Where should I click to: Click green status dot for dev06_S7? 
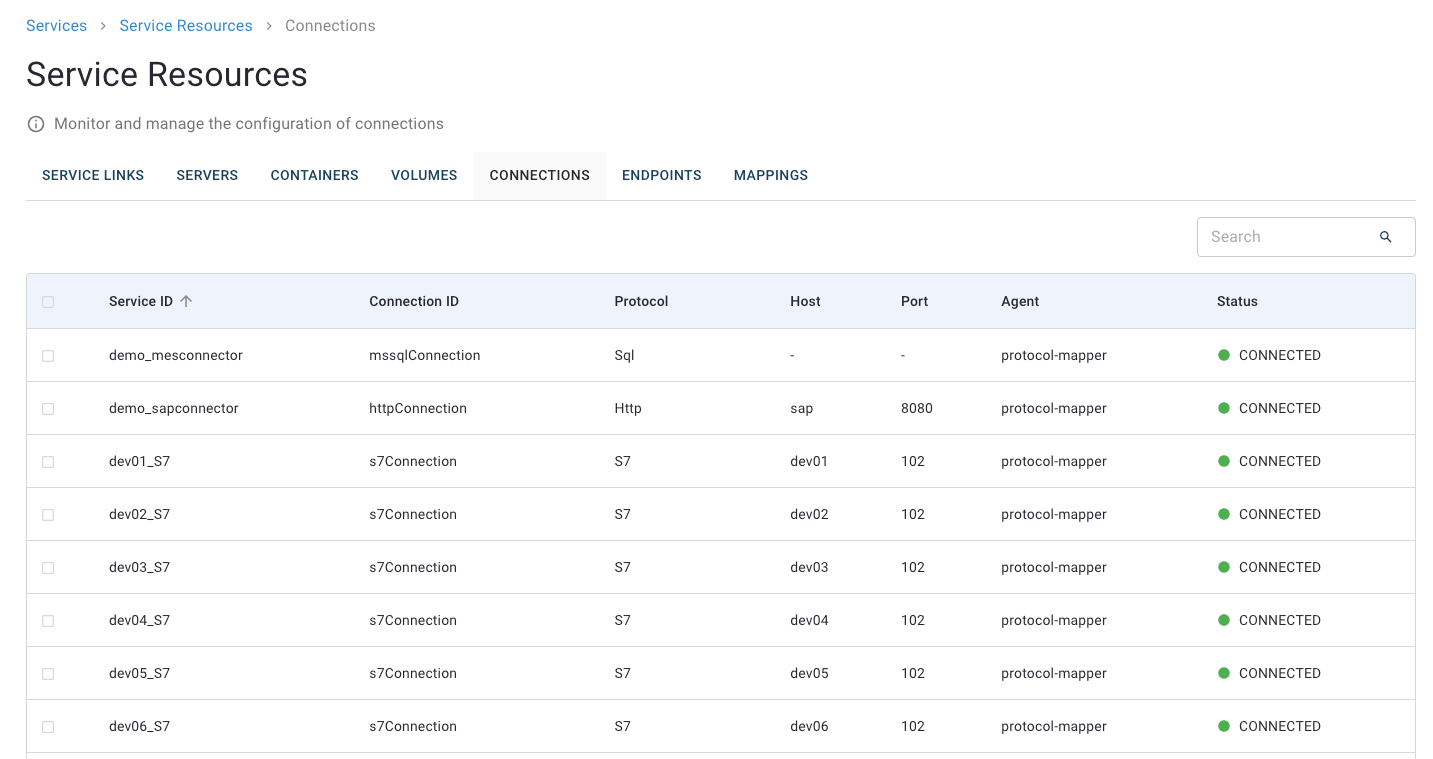(x=1223, y=726)
